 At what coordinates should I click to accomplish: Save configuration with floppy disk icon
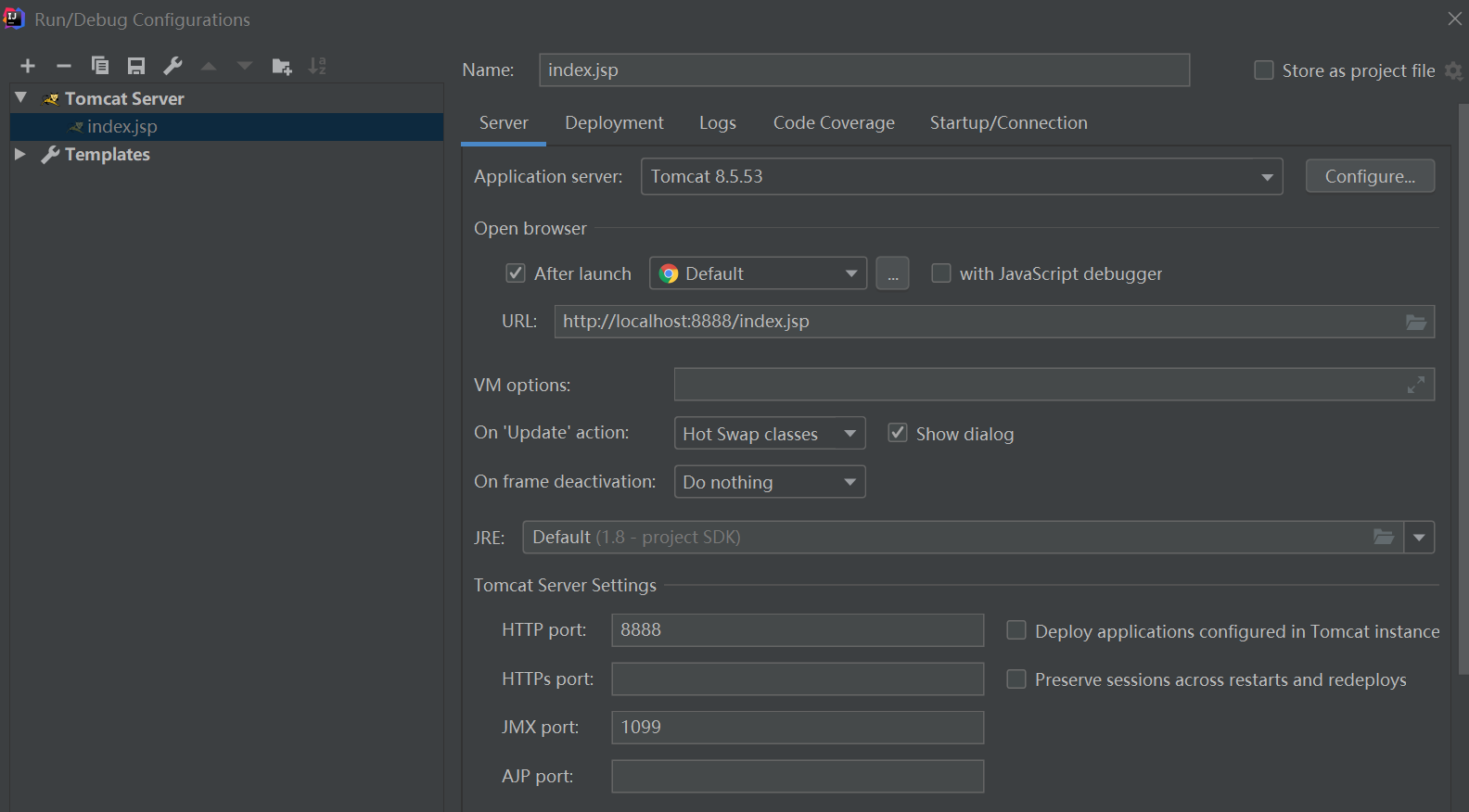click(136, 66)
